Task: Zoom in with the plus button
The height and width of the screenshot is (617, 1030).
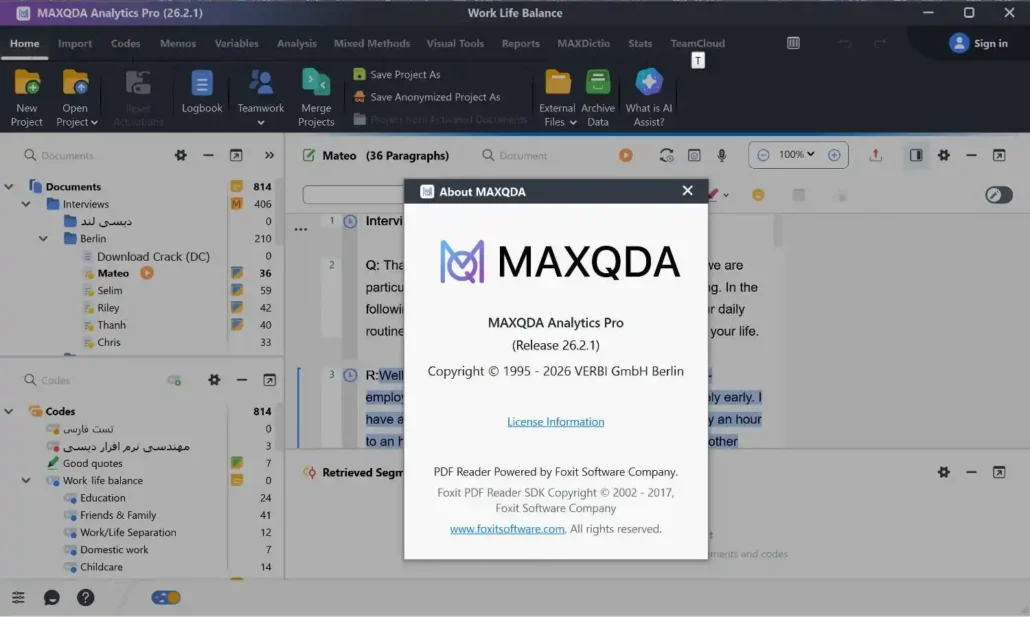Action: point(834,155)
